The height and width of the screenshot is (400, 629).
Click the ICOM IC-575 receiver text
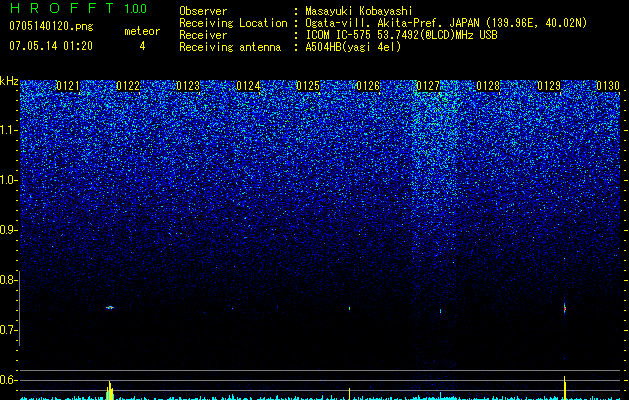(401, 35)
